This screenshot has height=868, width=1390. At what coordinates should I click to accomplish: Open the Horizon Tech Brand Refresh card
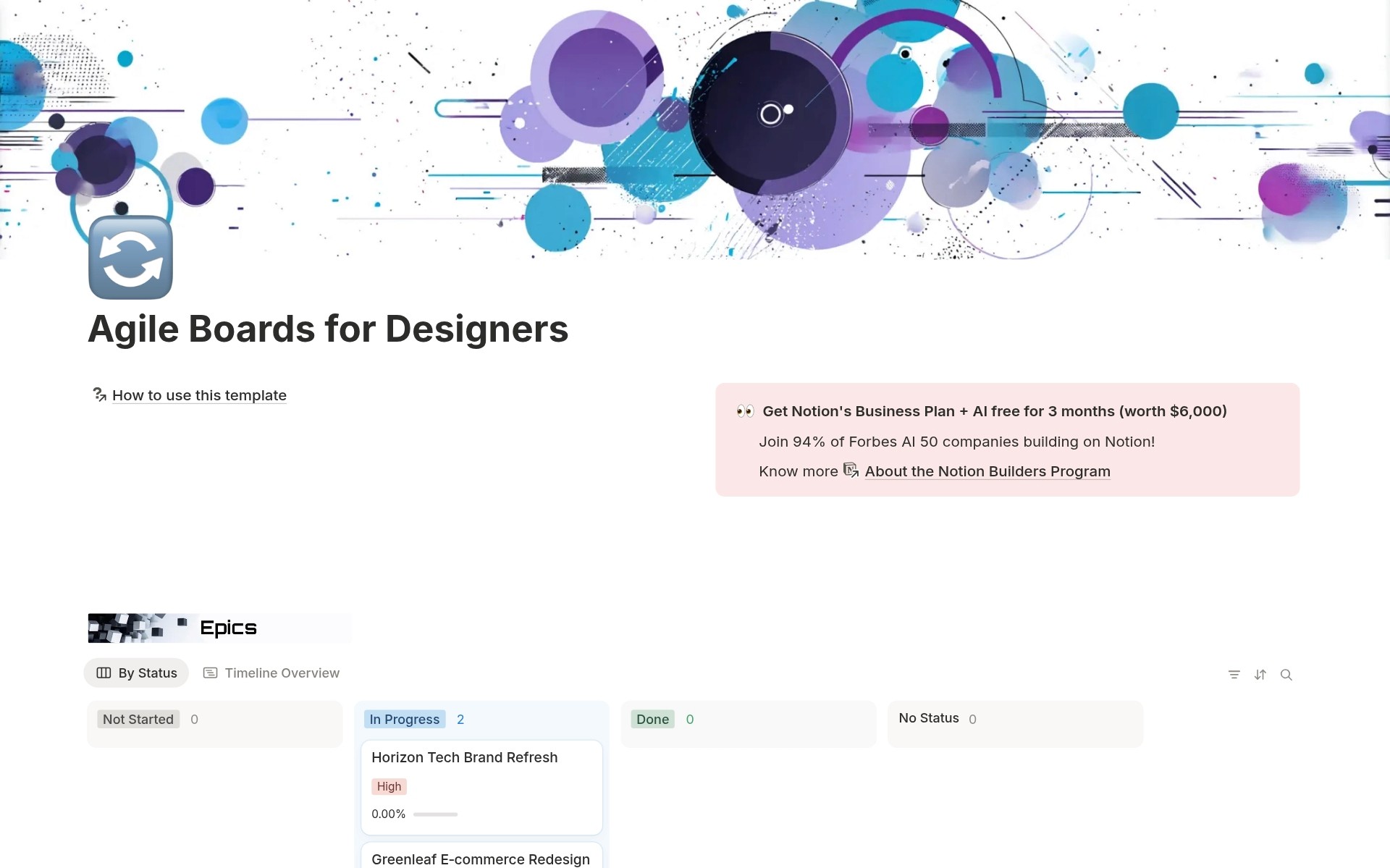click(464, 757)
